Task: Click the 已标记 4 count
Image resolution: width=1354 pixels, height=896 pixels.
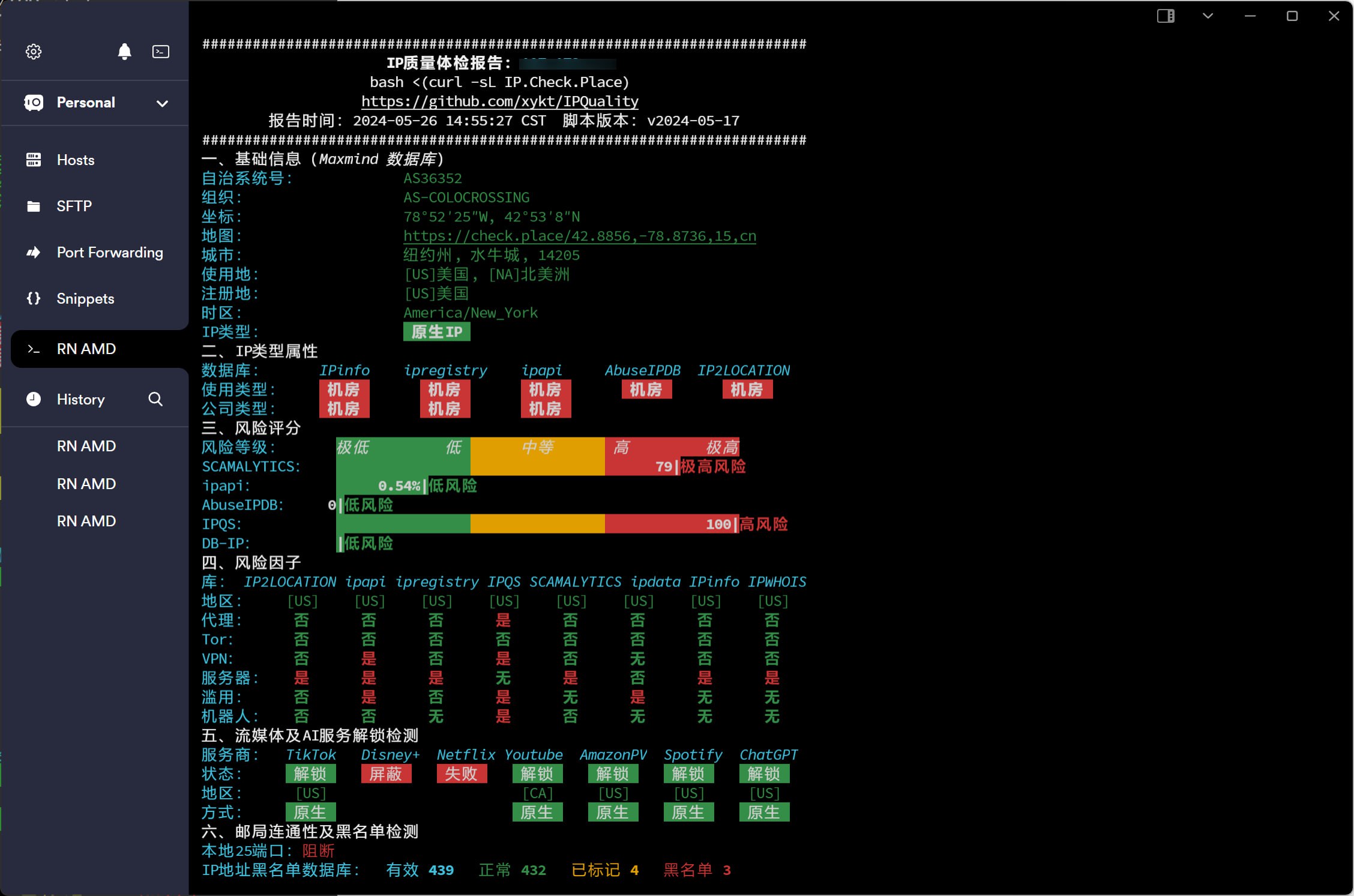Action: pyautogui.click(x=605, y=870)
